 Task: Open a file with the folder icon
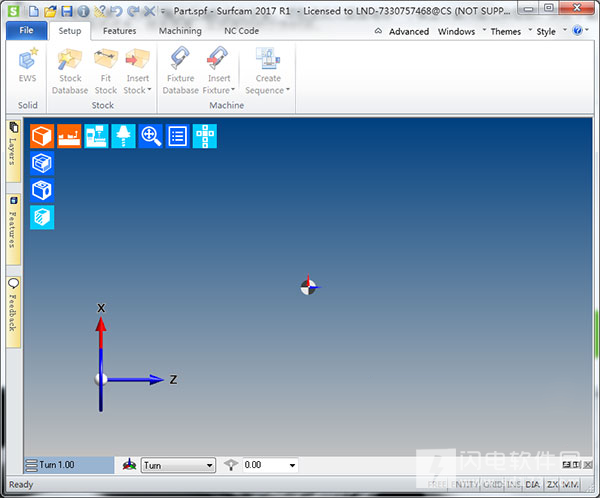(x=50, y=11)
